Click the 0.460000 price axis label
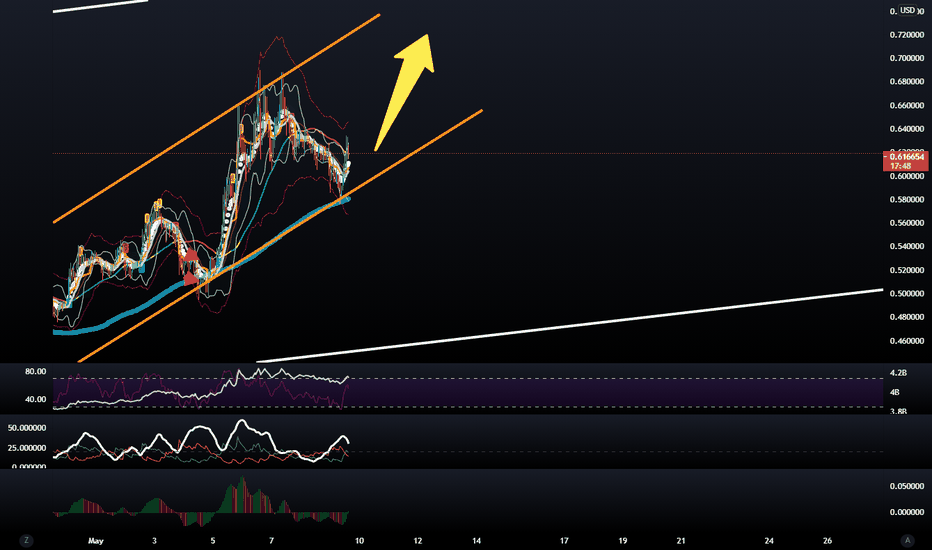932x550 pixels. [906, 341]
